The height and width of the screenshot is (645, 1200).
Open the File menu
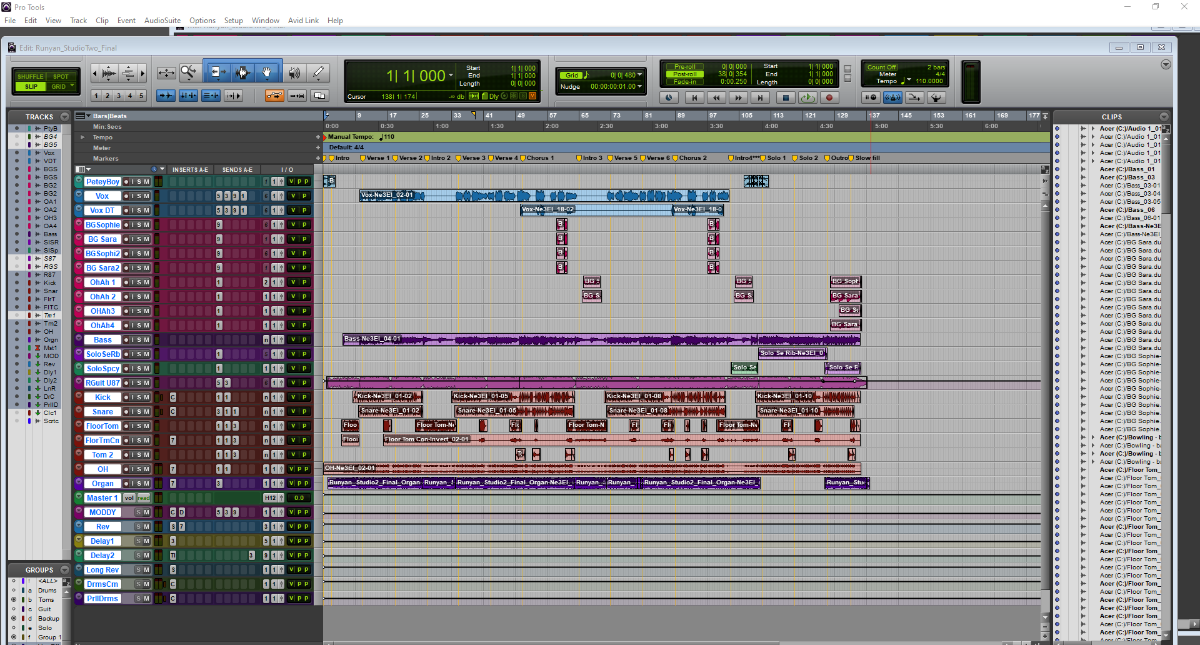(10, 20)
